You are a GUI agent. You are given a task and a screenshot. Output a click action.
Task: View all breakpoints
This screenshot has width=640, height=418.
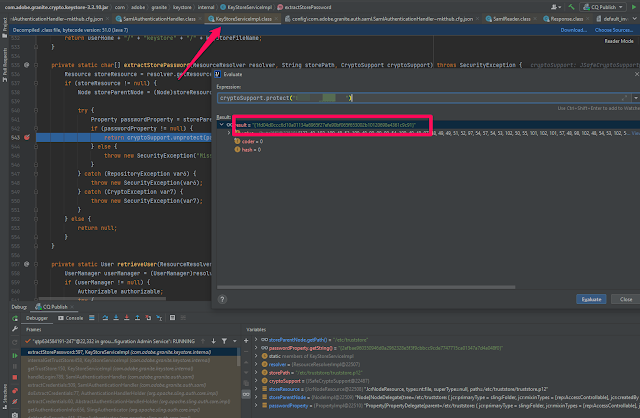[15, 391]
